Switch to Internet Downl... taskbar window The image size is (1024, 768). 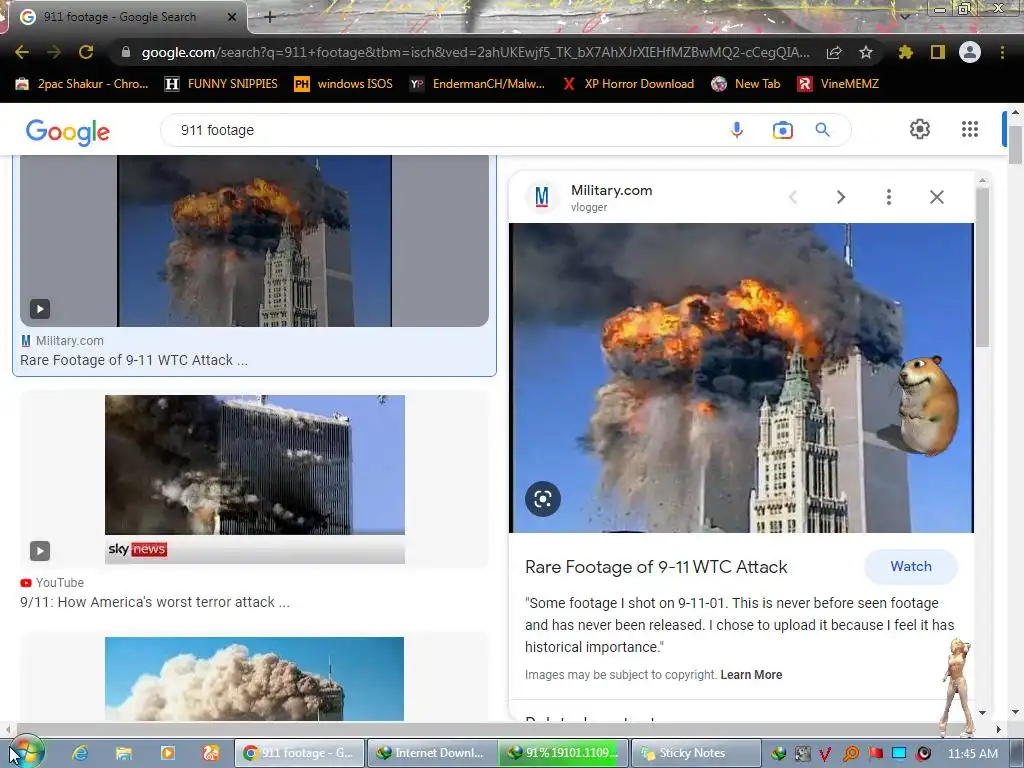pos(432,753)
